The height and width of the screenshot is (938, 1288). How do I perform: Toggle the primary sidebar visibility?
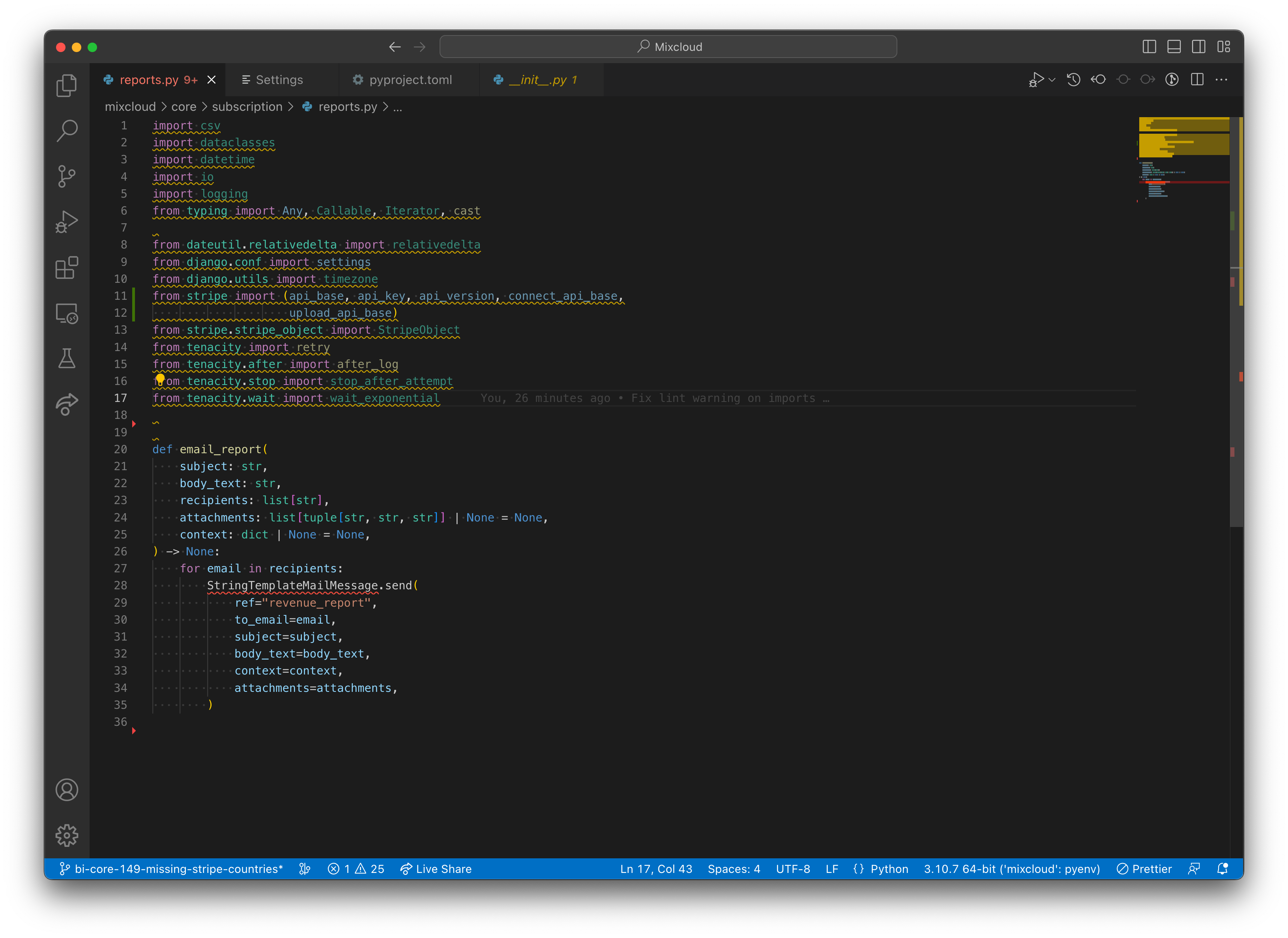tap(1149, 47)
